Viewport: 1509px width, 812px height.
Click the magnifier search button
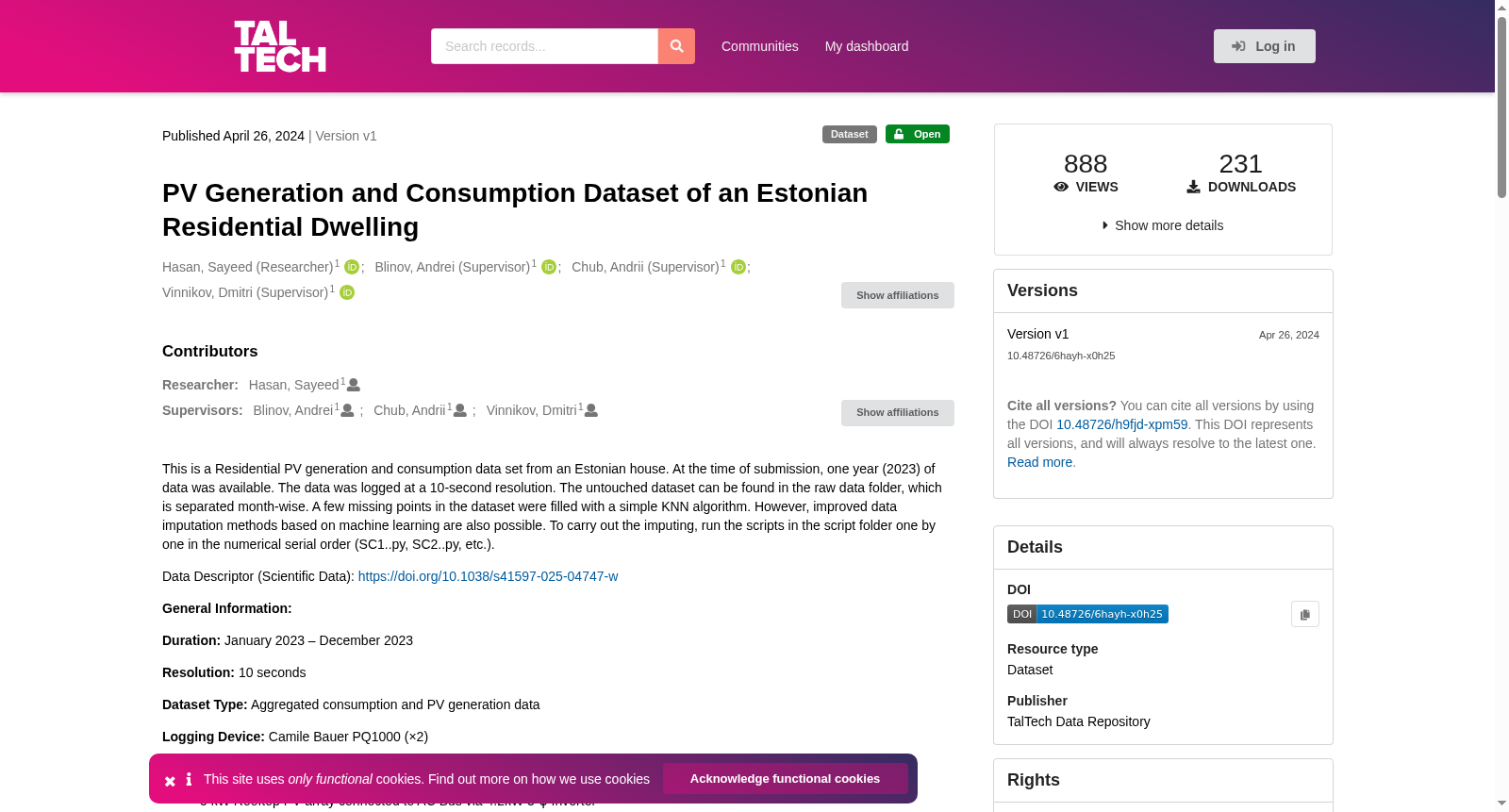676,46
